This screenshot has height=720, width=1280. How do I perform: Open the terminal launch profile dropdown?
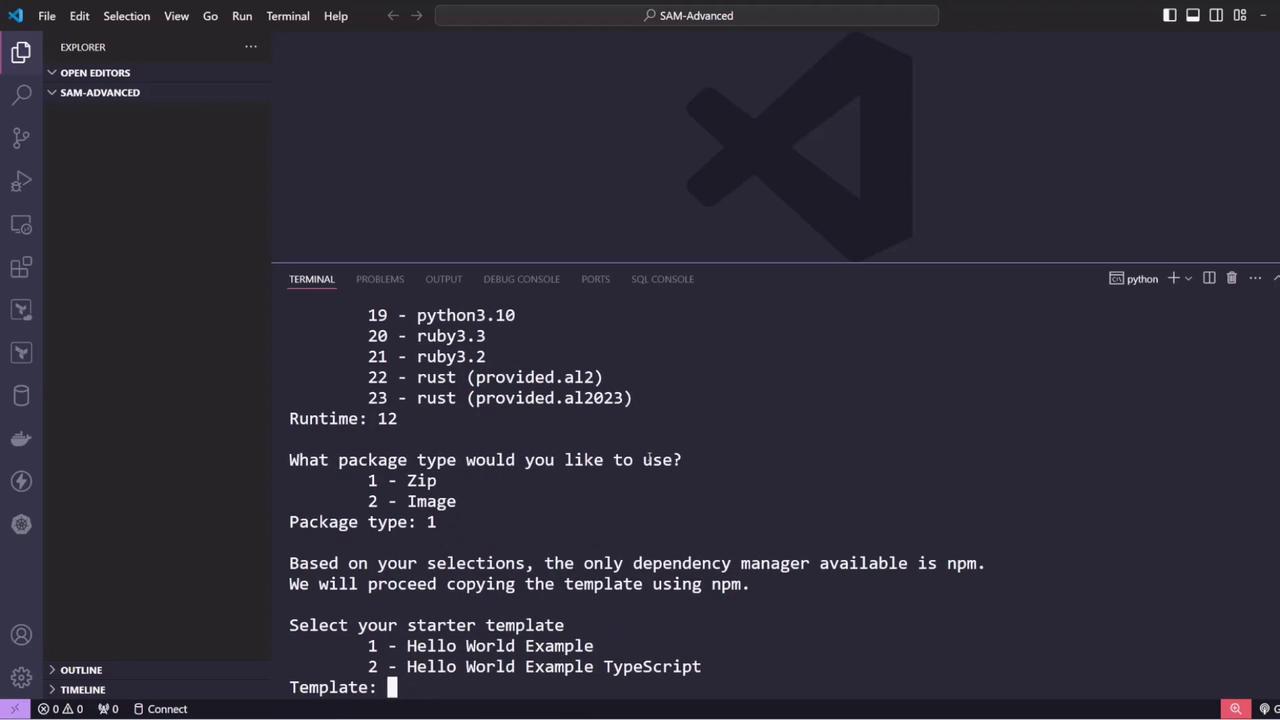pyautogui.click(x=1188, y=278)
